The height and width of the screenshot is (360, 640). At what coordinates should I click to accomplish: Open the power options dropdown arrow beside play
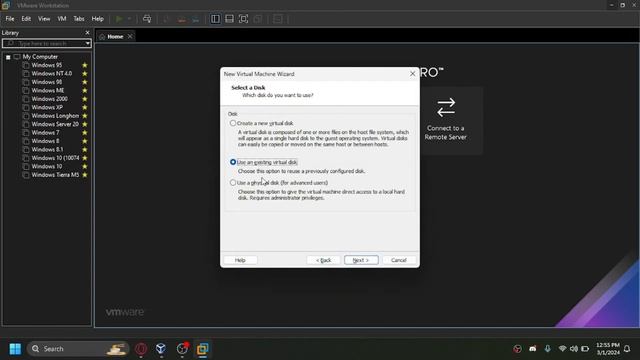129,19
